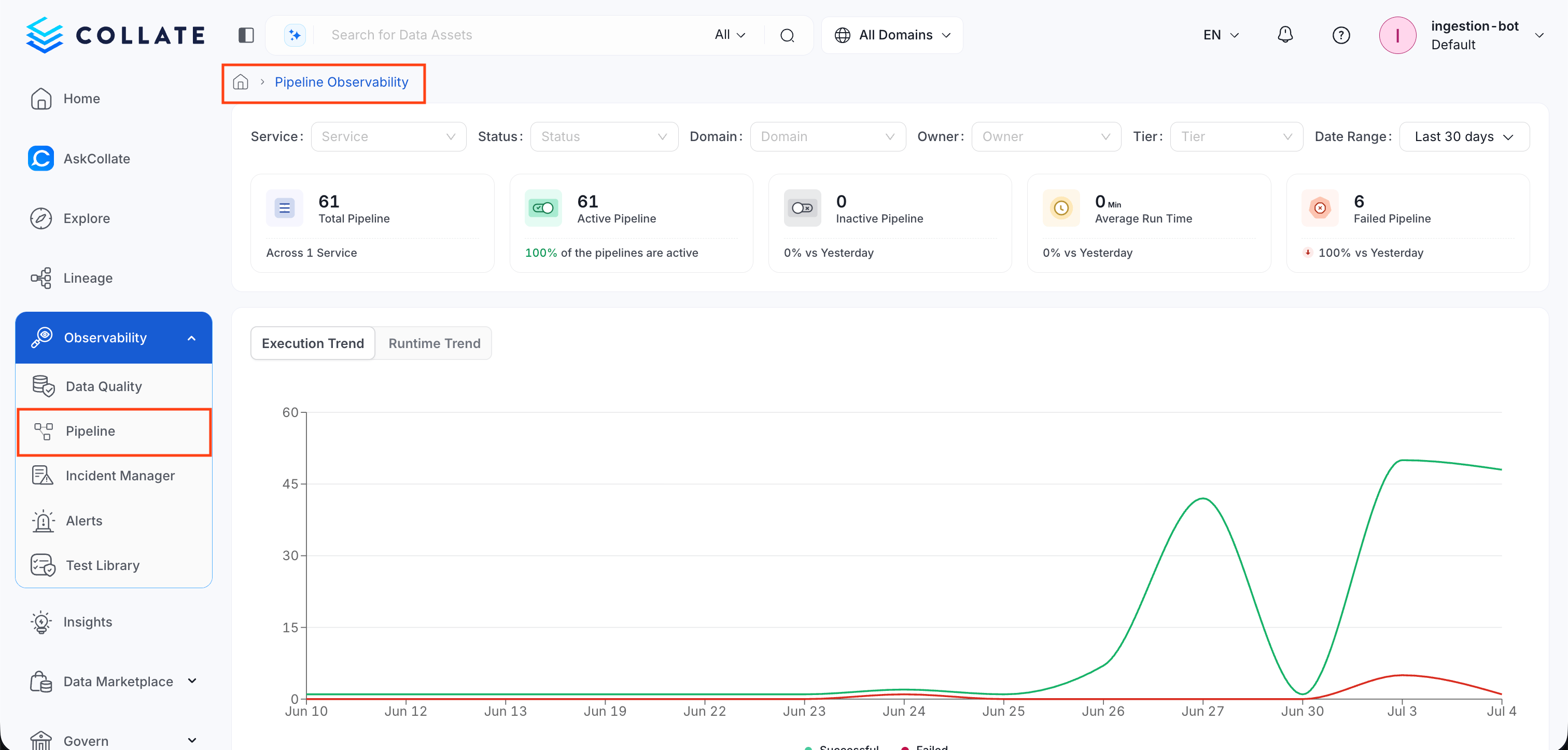Open Data Quality under Observability
1568x750 pixels.
[114, 386]
